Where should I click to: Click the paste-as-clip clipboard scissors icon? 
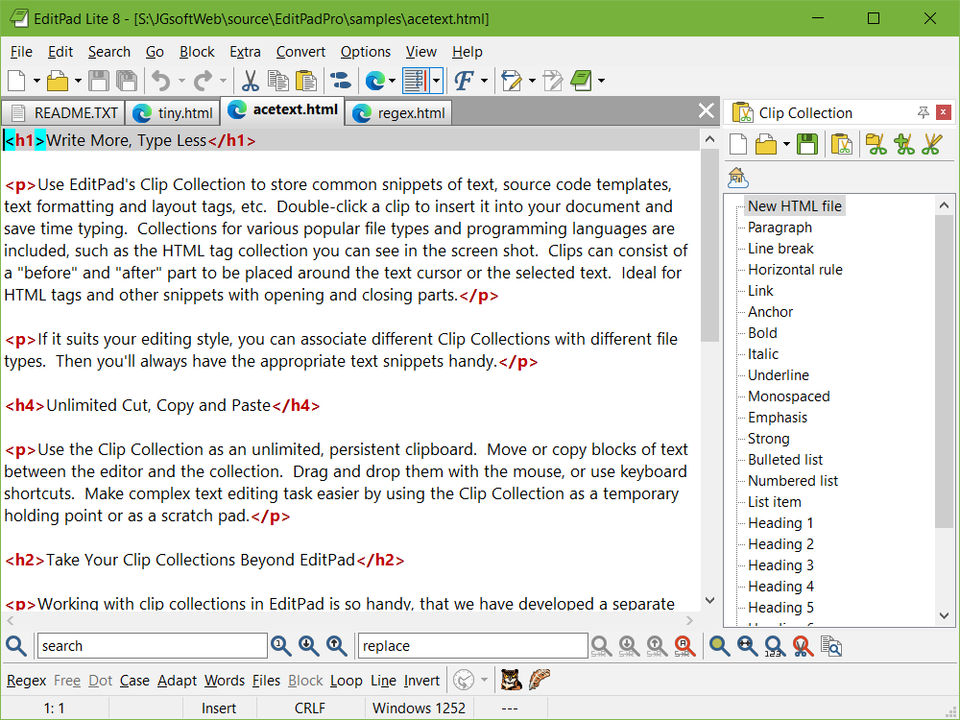tap(842, 144)
